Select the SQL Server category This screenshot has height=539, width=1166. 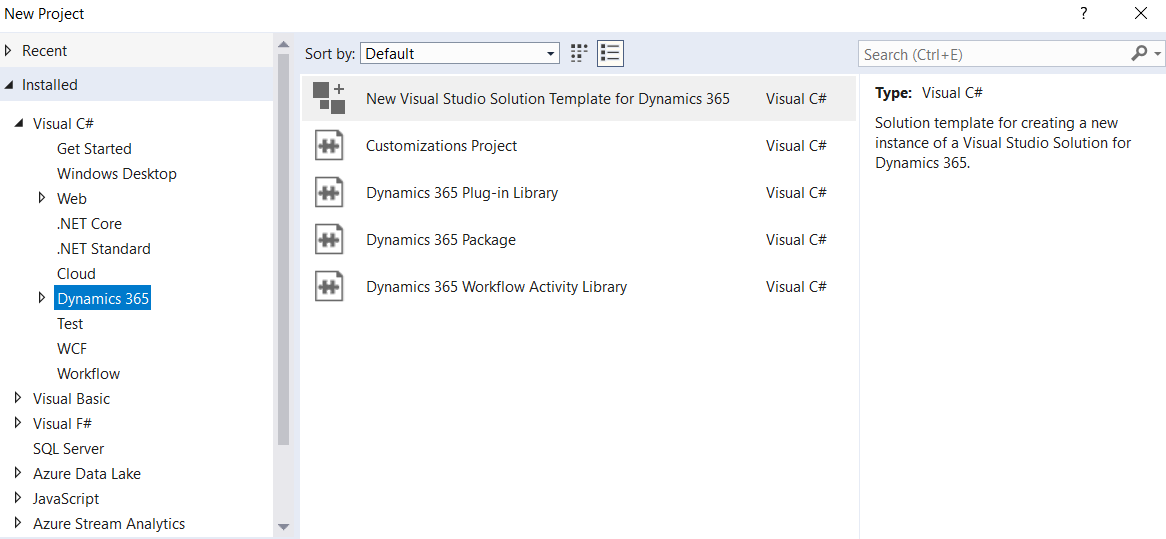tap(68, 449)
